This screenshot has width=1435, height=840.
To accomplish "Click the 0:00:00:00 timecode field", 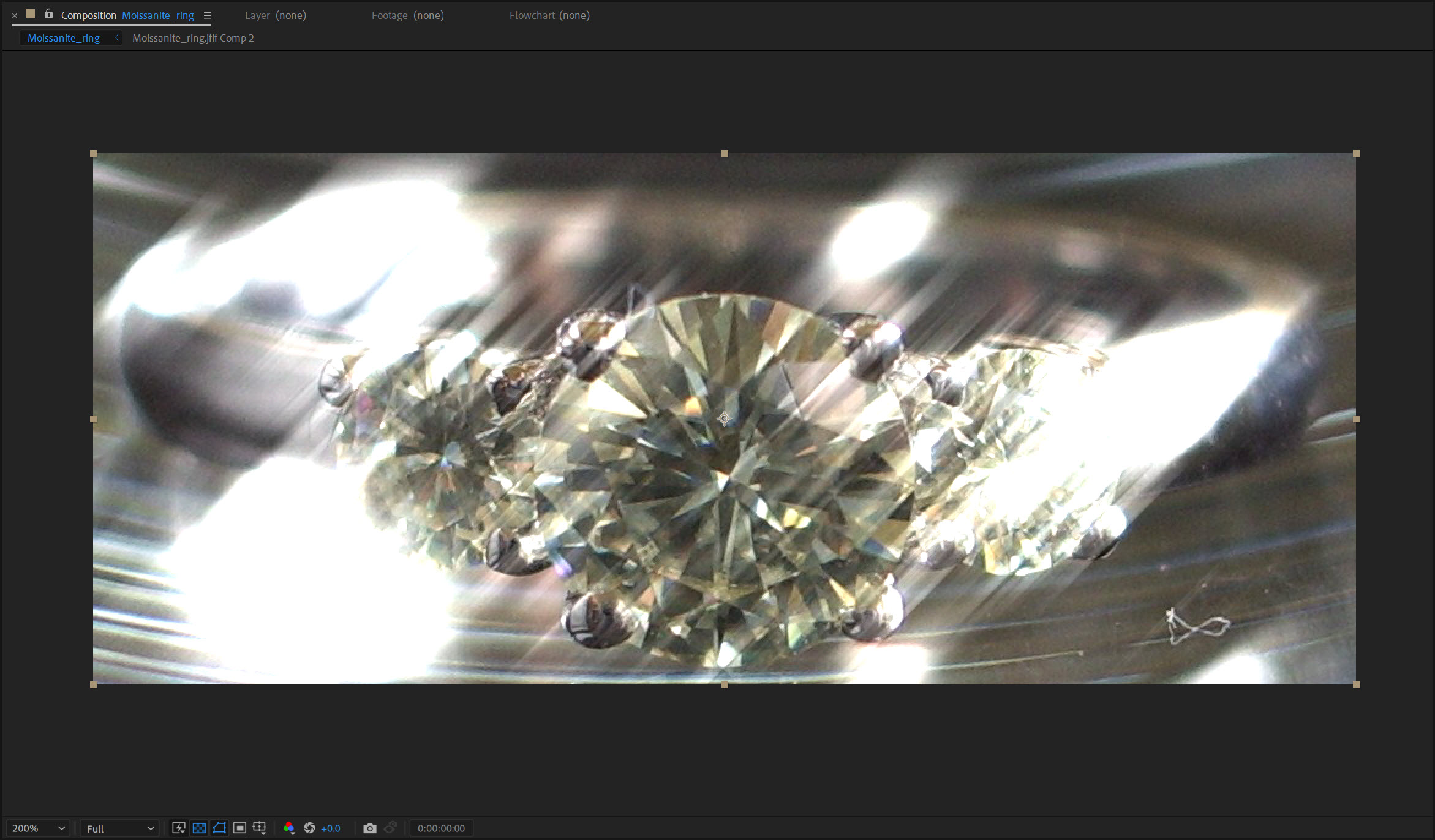I will (441, 828).
